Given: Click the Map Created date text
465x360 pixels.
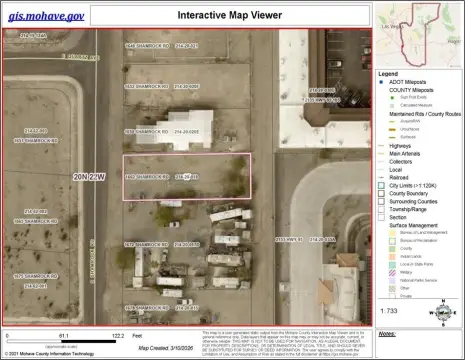Looking at the screenshot, I should tap(166, 348).
